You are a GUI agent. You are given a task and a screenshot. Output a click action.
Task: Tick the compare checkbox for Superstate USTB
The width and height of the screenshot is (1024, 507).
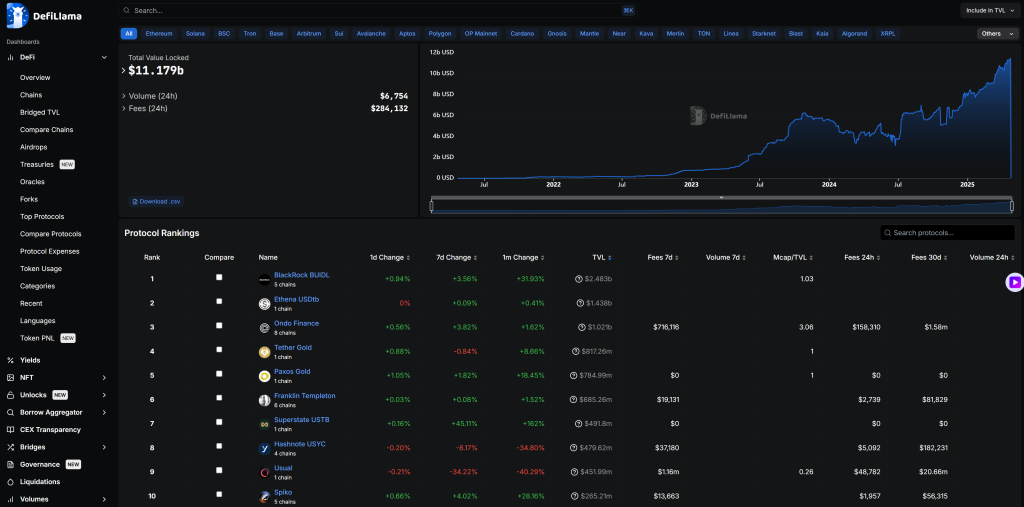click(x=219, y=422)
